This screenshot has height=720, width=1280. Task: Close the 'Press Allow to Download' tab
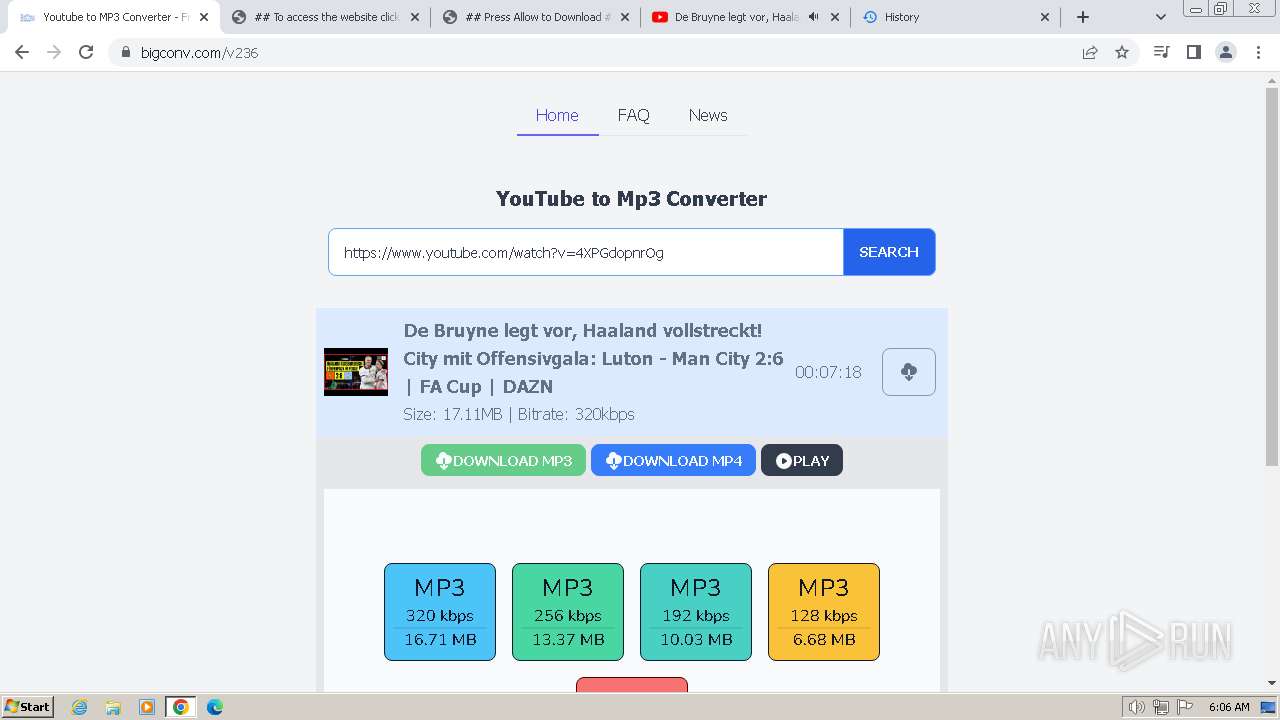pos(625,17)
